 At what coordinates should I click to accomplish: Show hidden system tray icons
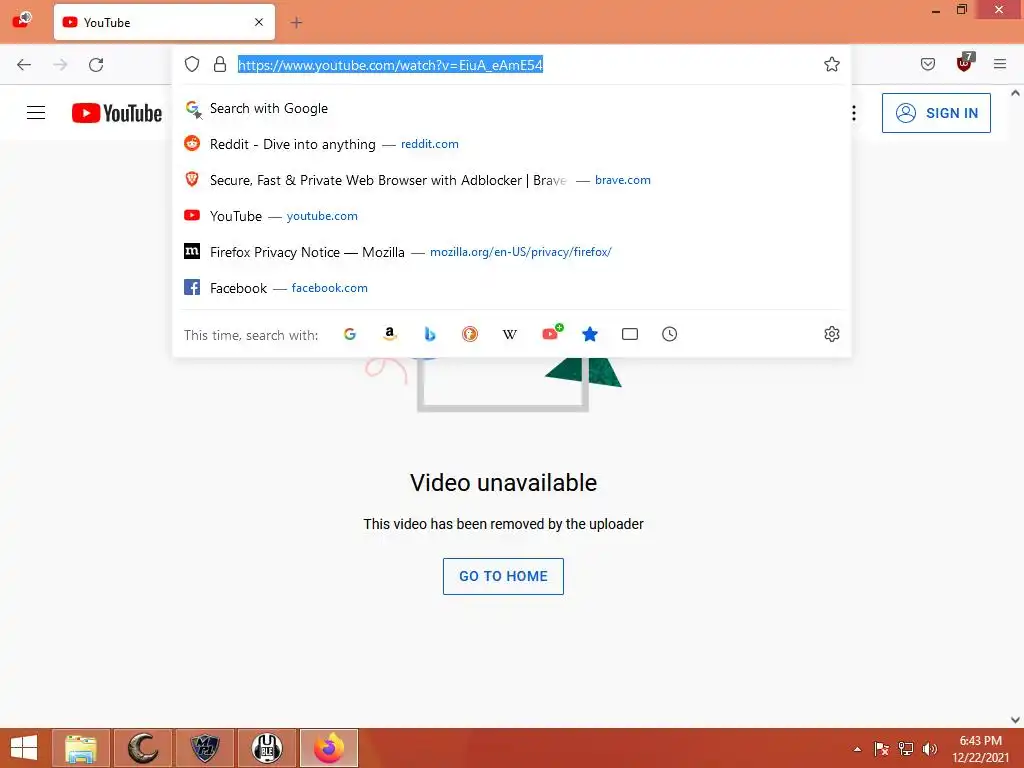[857, 749]
